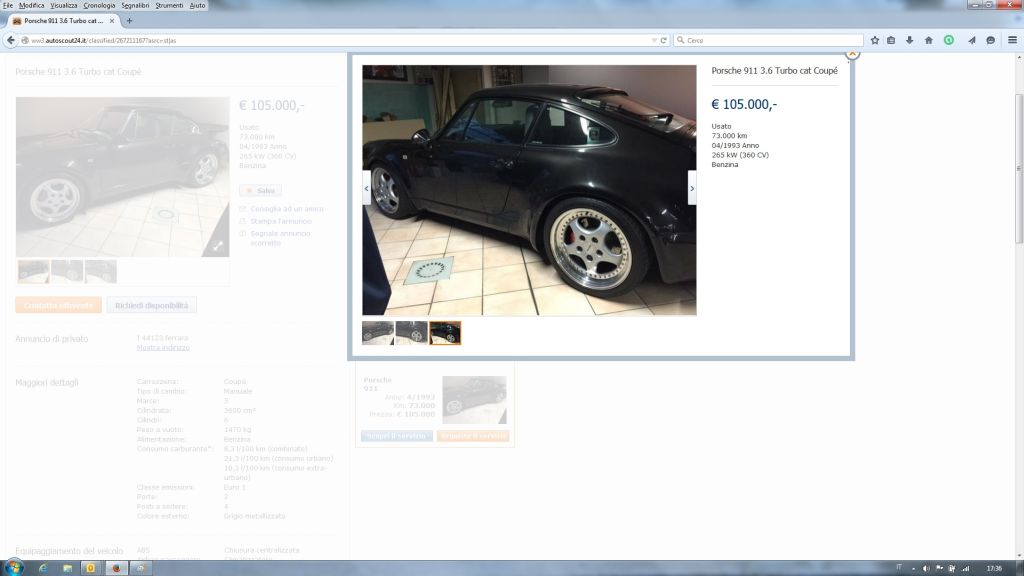Viewport: 1024px width, 576px height.
Task: Select the second gallery thumbnail
Action: point(411,332)
